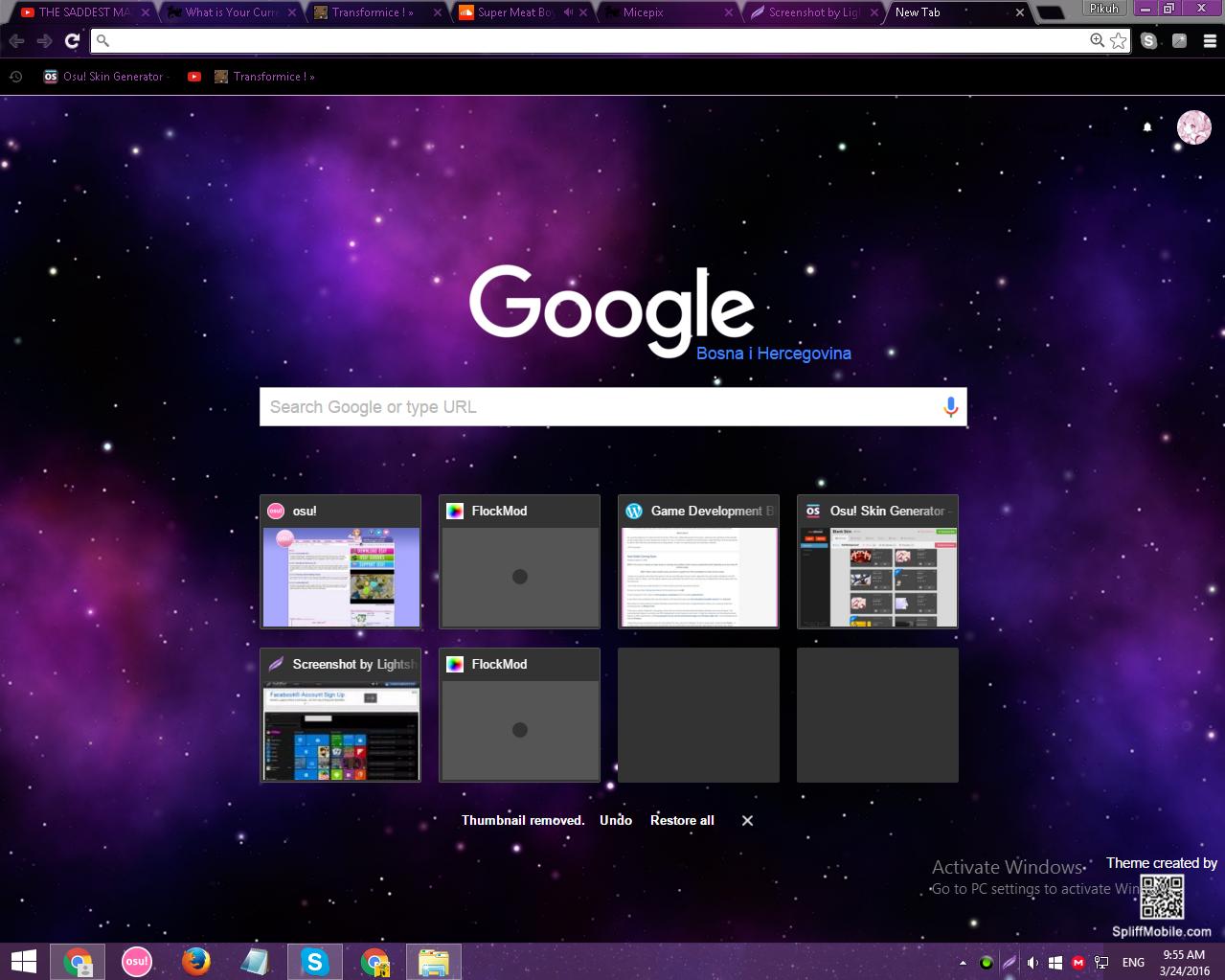
Task: Bookmark this page with the star icon
Action: point(1119,40)
